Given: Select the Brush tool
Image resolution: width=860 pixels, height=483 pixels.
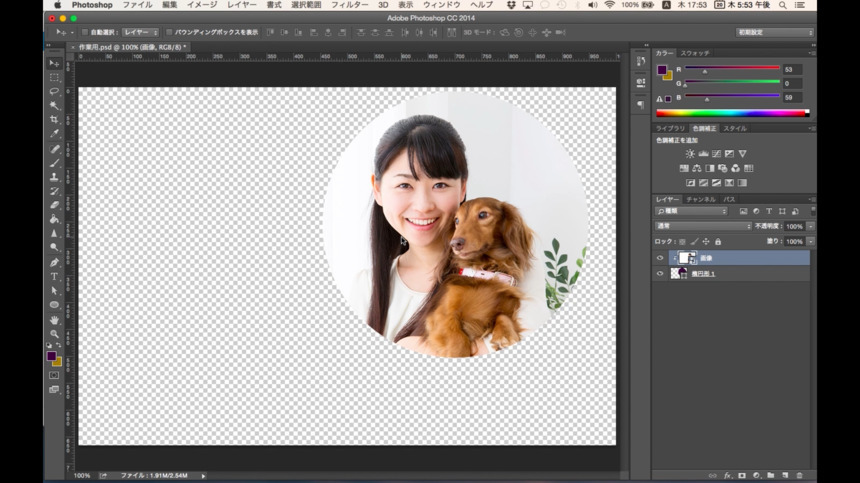Looking at the screenshot, I should tap(54, 163).
